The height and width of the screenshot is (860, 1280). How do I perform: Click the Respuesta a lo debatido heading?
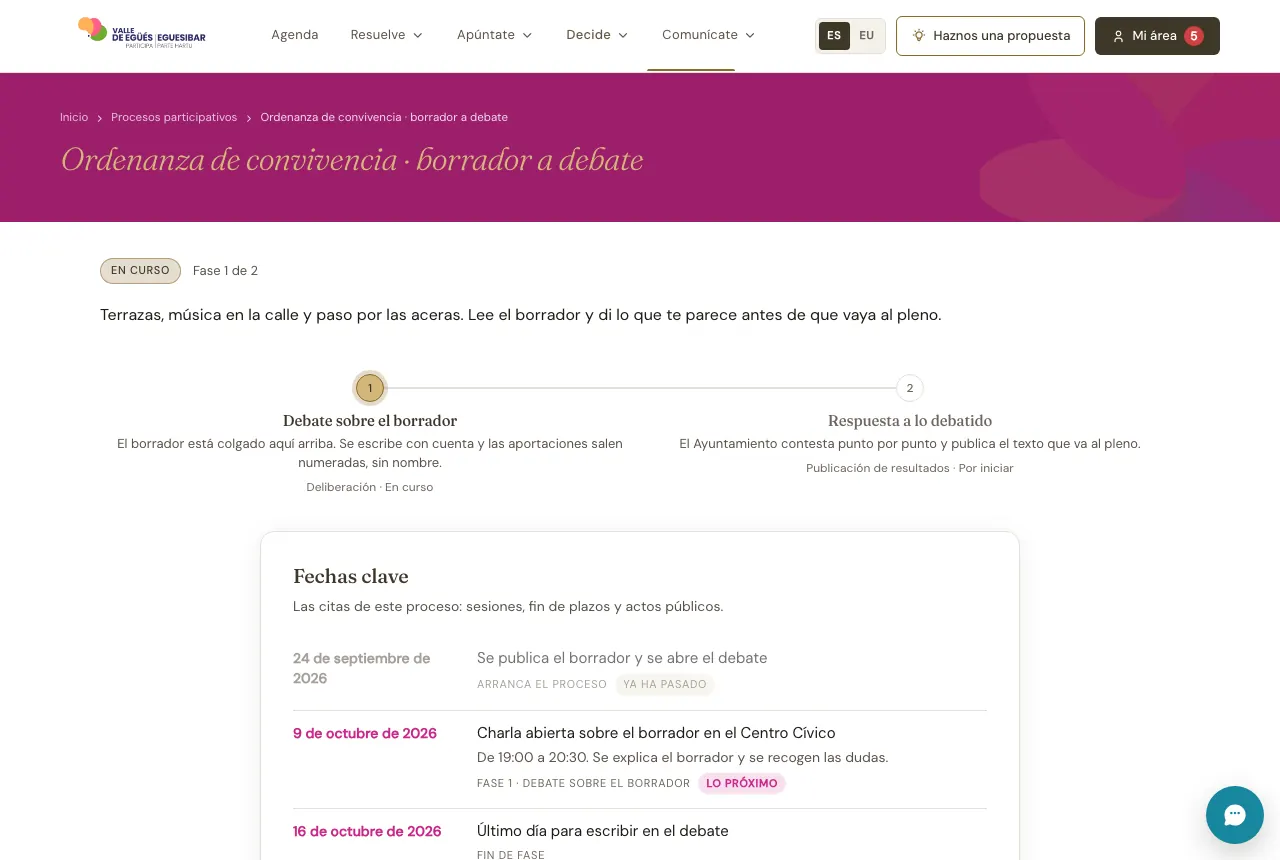click(910, 421)
